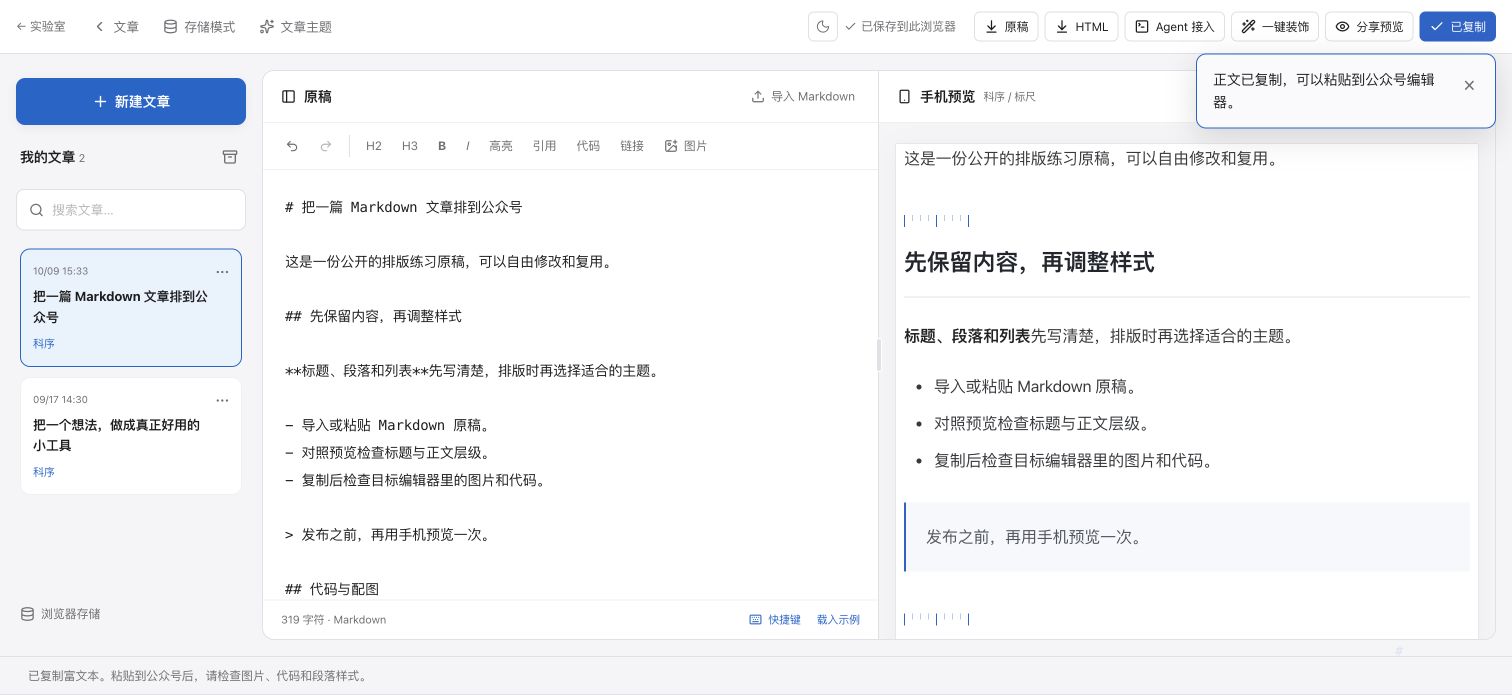Open the 文章 back chevron
Viewport: 1512px width, 695px height.
(116, 27)
